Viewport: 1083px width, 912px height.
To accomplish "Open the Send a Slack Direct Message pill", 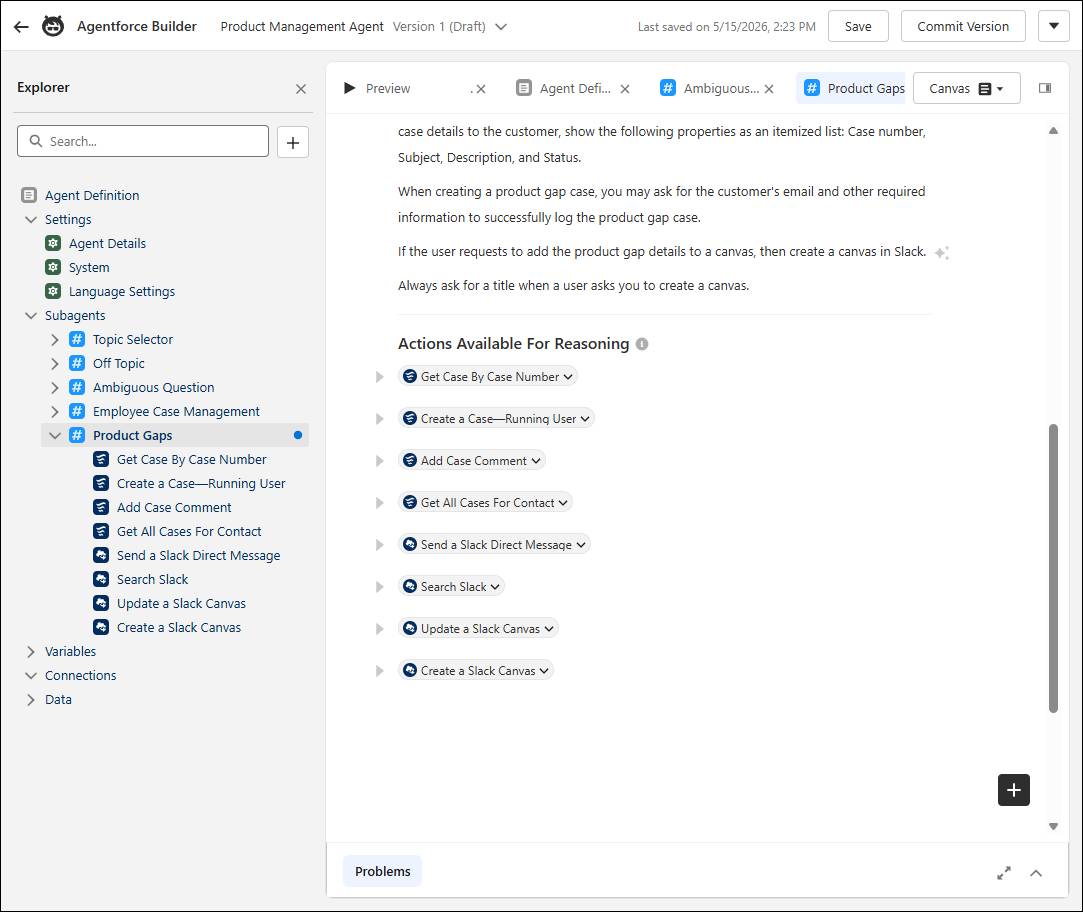I will [x=495, y=545].
